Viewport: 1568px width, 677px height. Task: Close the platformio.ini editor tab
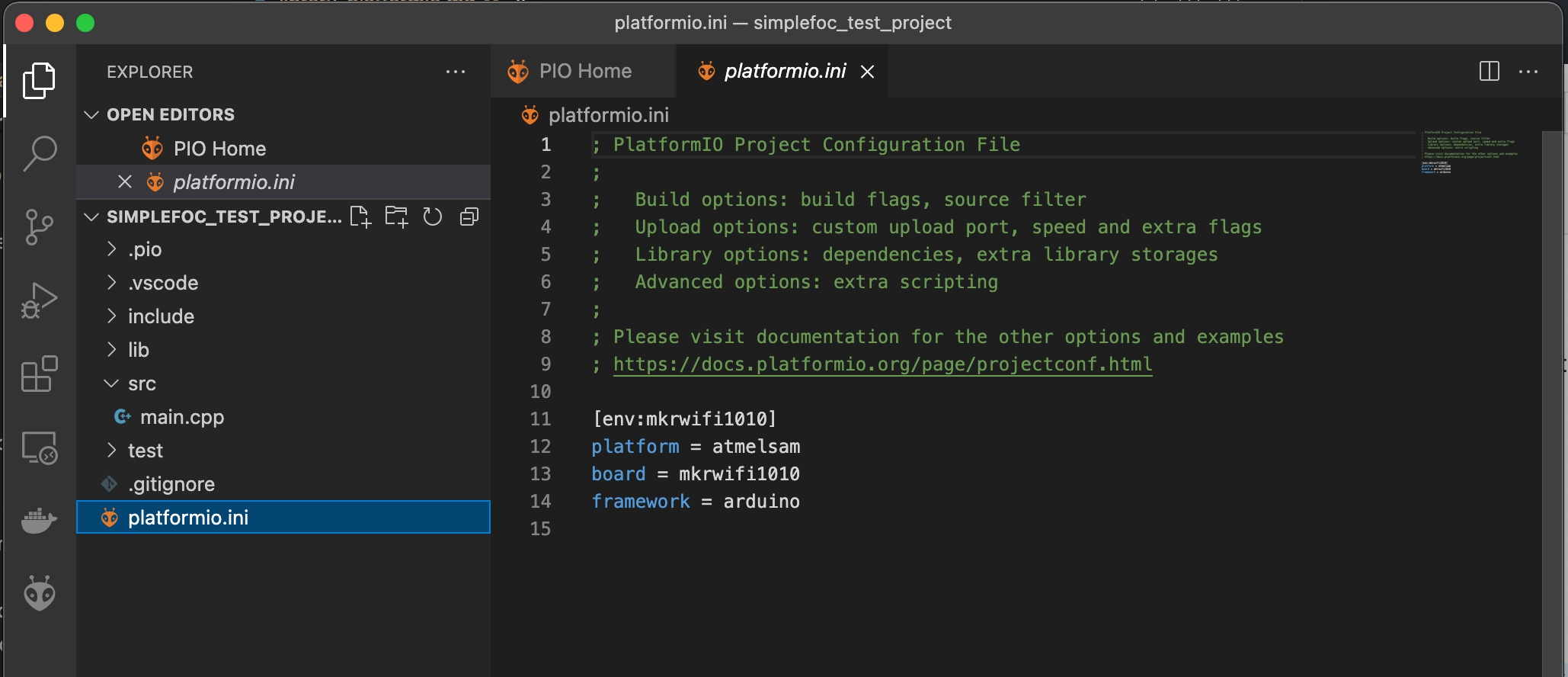pyautogui.click(x=867, y=72)
